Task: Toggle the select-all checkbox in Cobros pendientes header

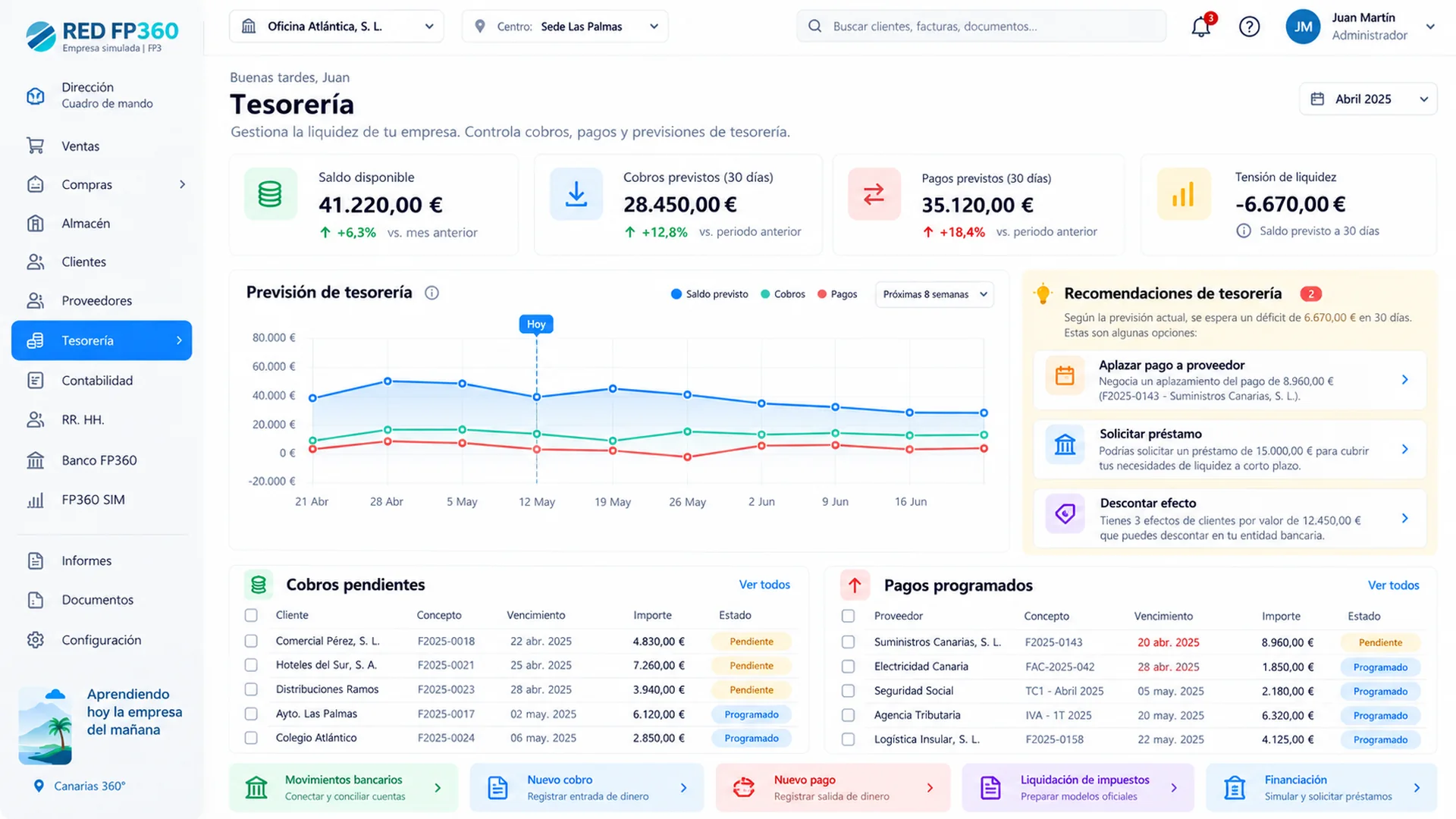Action: click(x=251, y=615)
